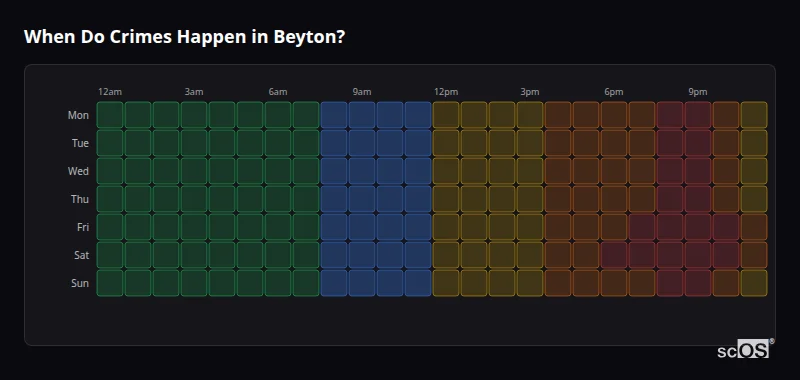Choose the Tuesday 3pm heatmap cell
The height and width of the screenshot is (380, 800).
pyautogui.click(x=530, y=143)
